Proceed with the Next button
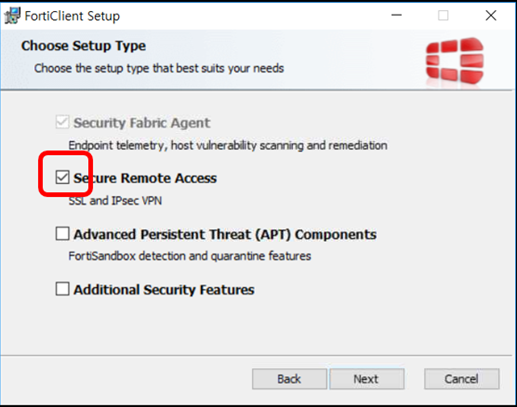Image resolution: width=517 pixels, height=407 pixels. pyautogui.click(x=367, y=379)
